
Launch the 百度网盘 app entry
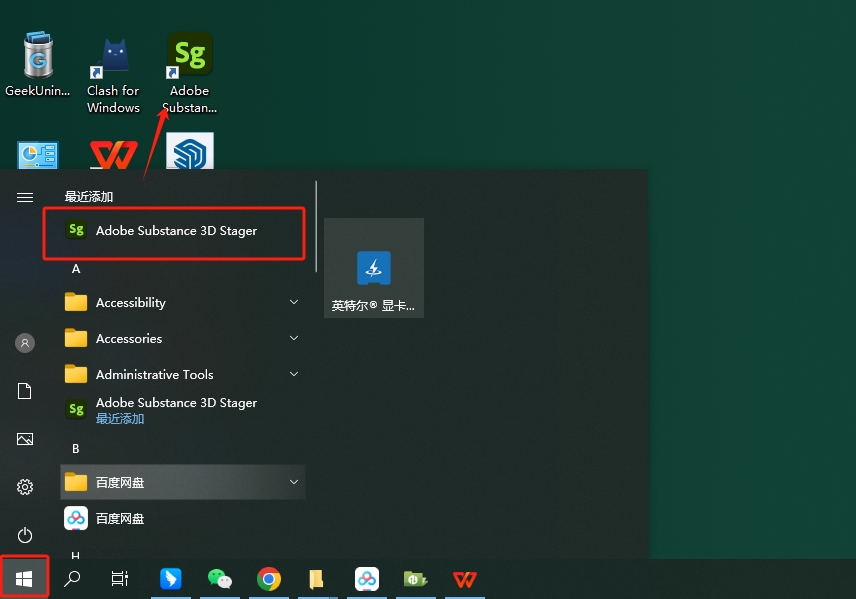coord(182,518)
